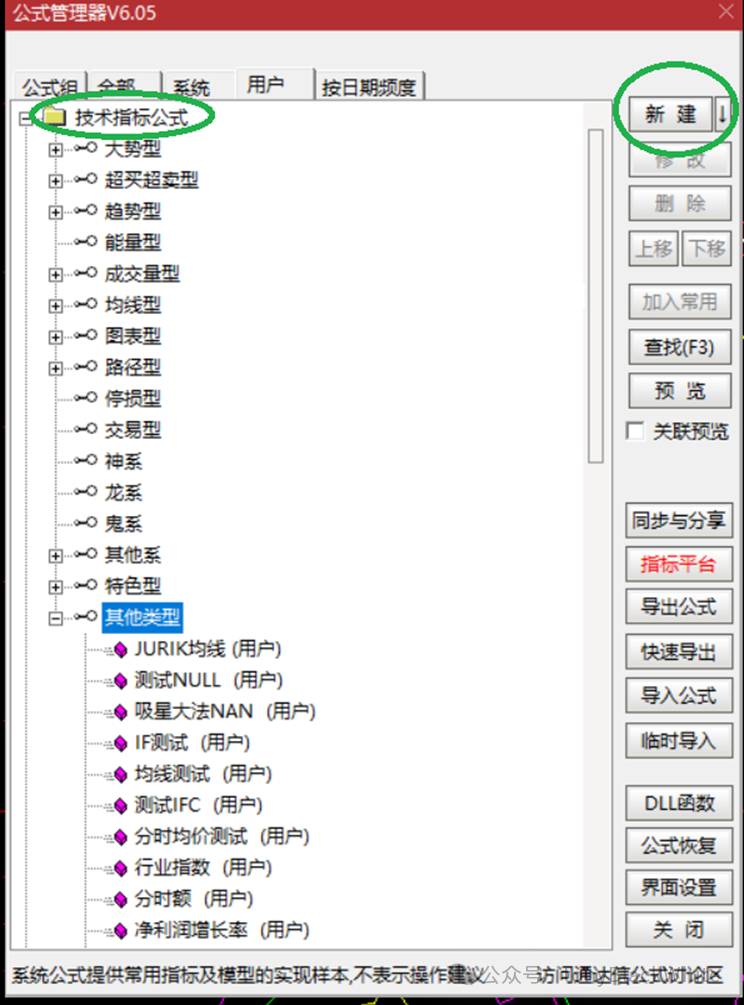Click the 新建 (New) button
Image resolution: width=744 pixels, height=1005 pixels.
click(x=670, y=115)
